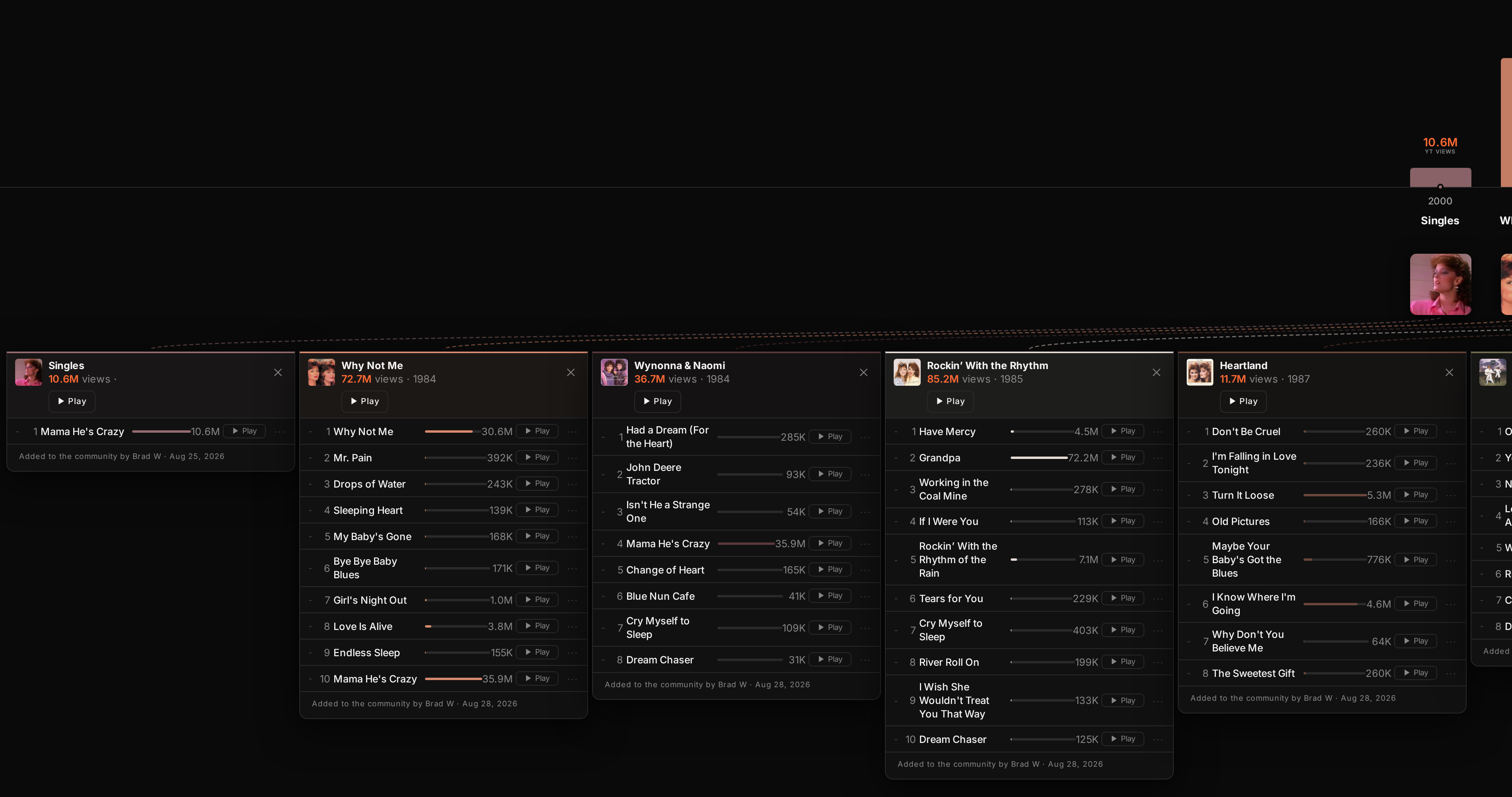Close the Why Not Me album panel
The image size is (1512, 797).
click(571, 373)
